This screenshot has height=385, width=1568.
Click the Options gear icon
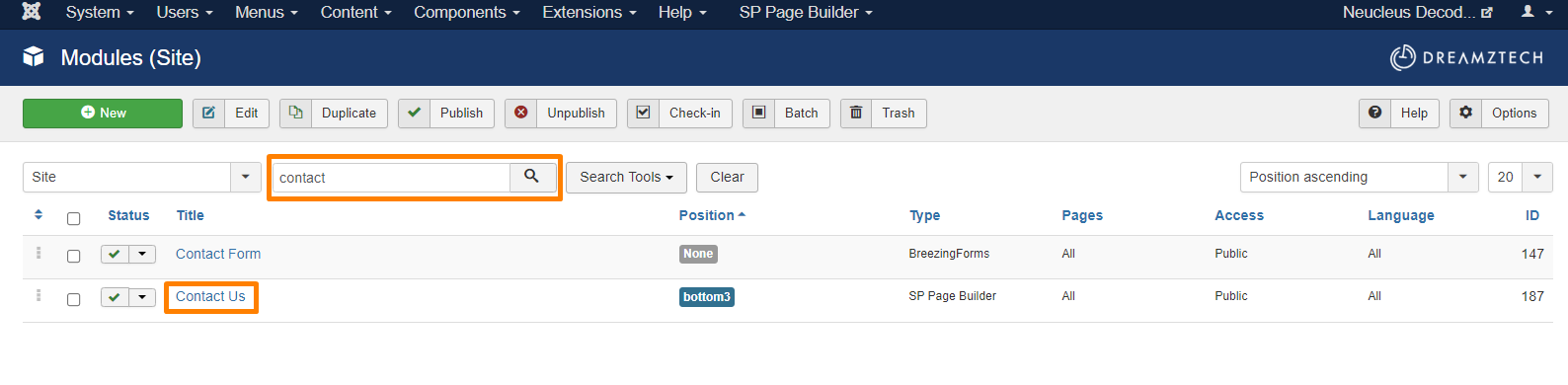click(1466, 114)
